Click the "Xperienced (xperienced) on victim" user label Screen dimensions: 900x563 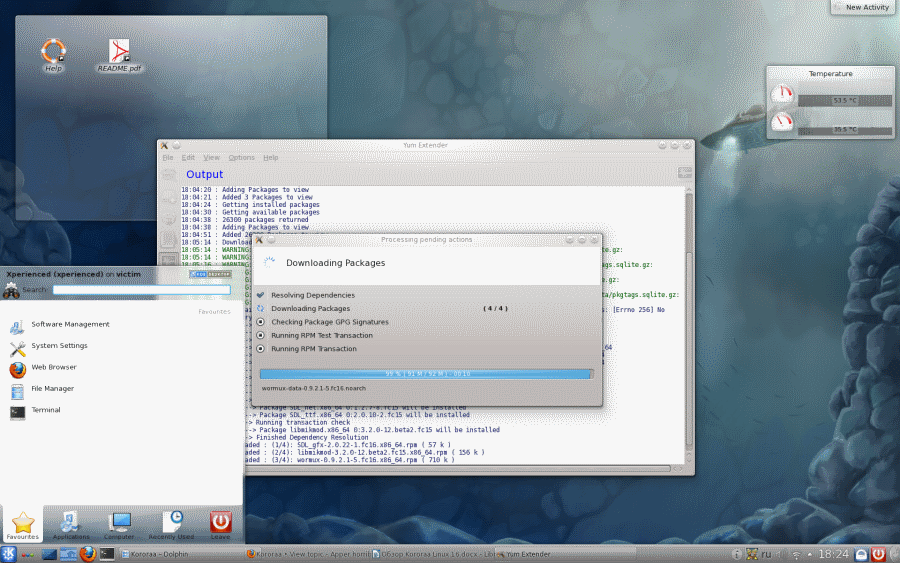coord(73,274)
